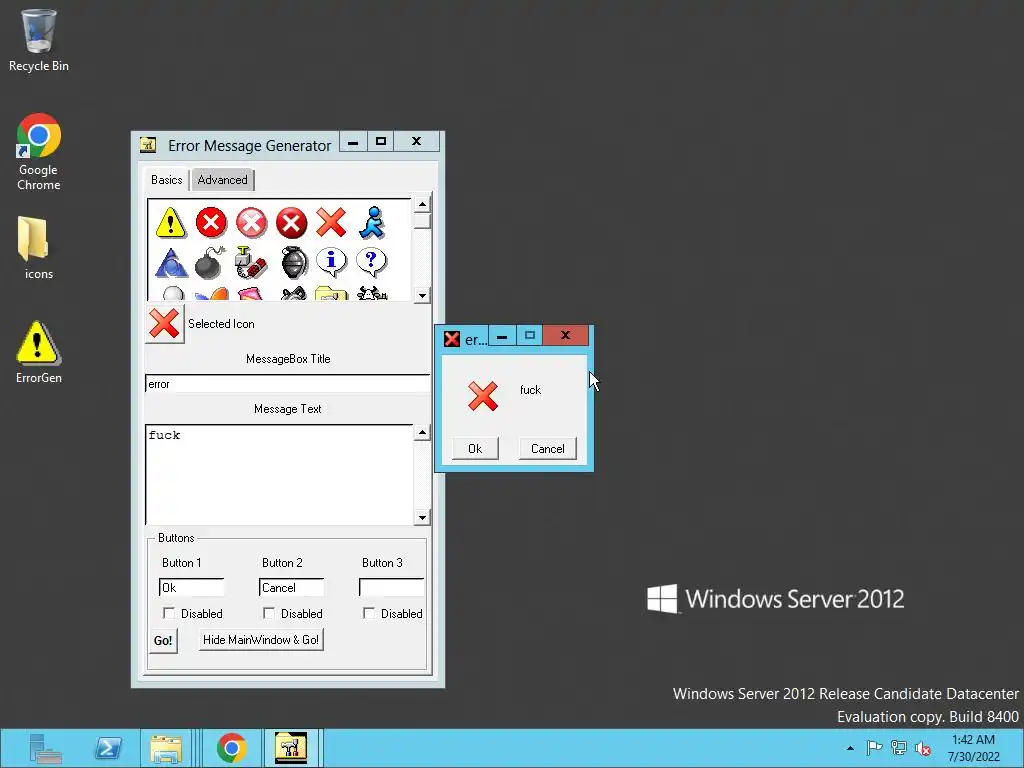1024x768 pixels.
Task: Minimize the error popup window
Action: pyautogui.click(x=502, y=336)
